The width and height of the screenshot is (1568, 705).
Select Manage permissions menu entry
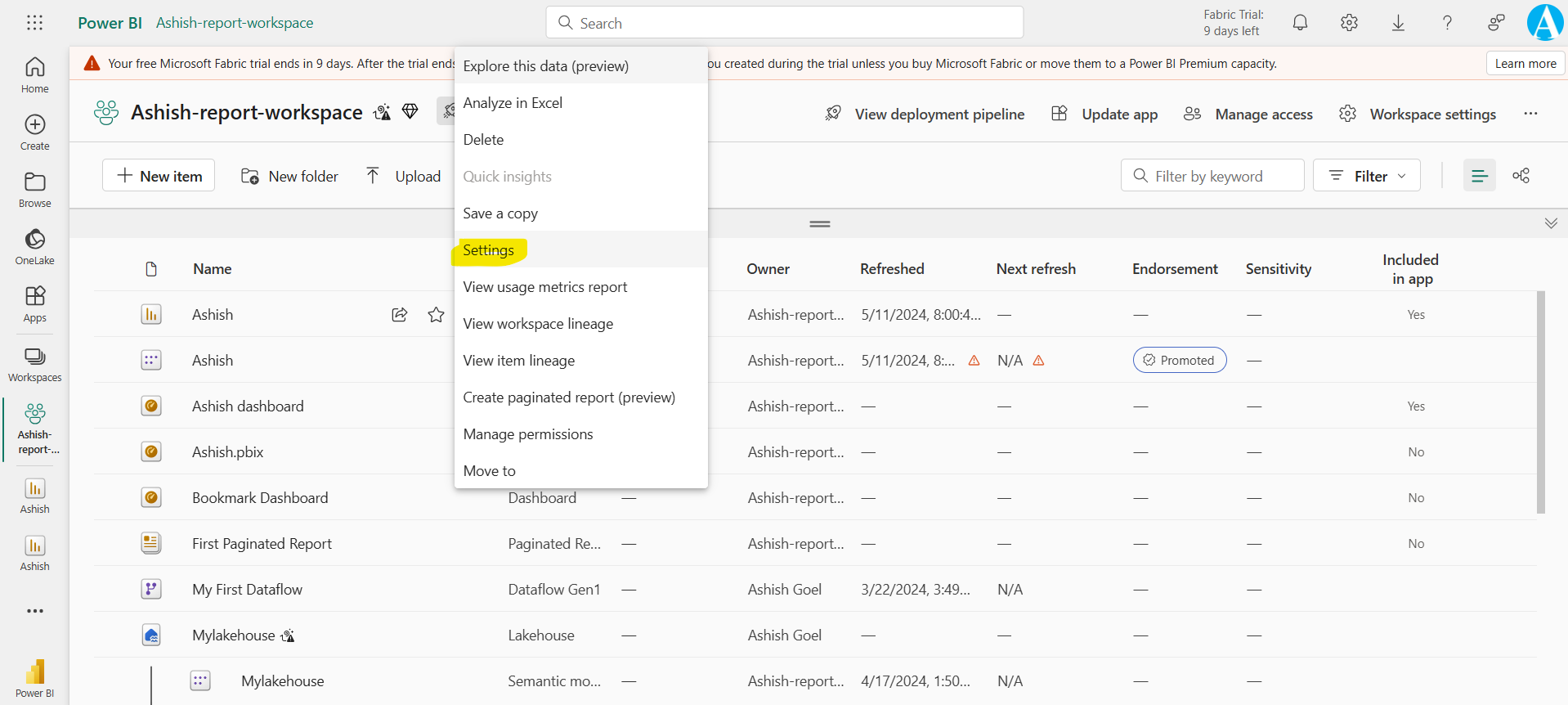click(528, 434)
